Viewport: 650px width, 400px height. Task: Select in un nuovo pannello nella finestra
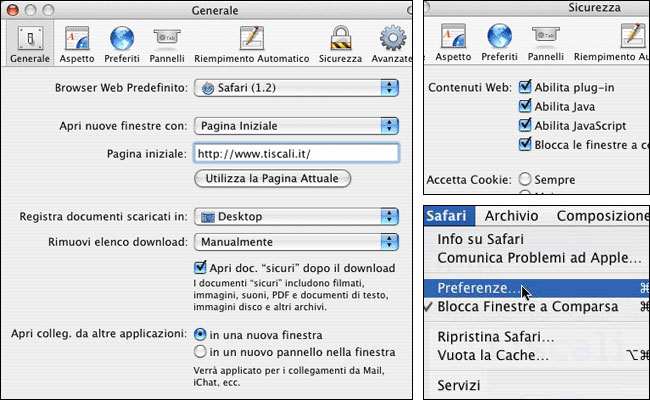tap(200, 352)
